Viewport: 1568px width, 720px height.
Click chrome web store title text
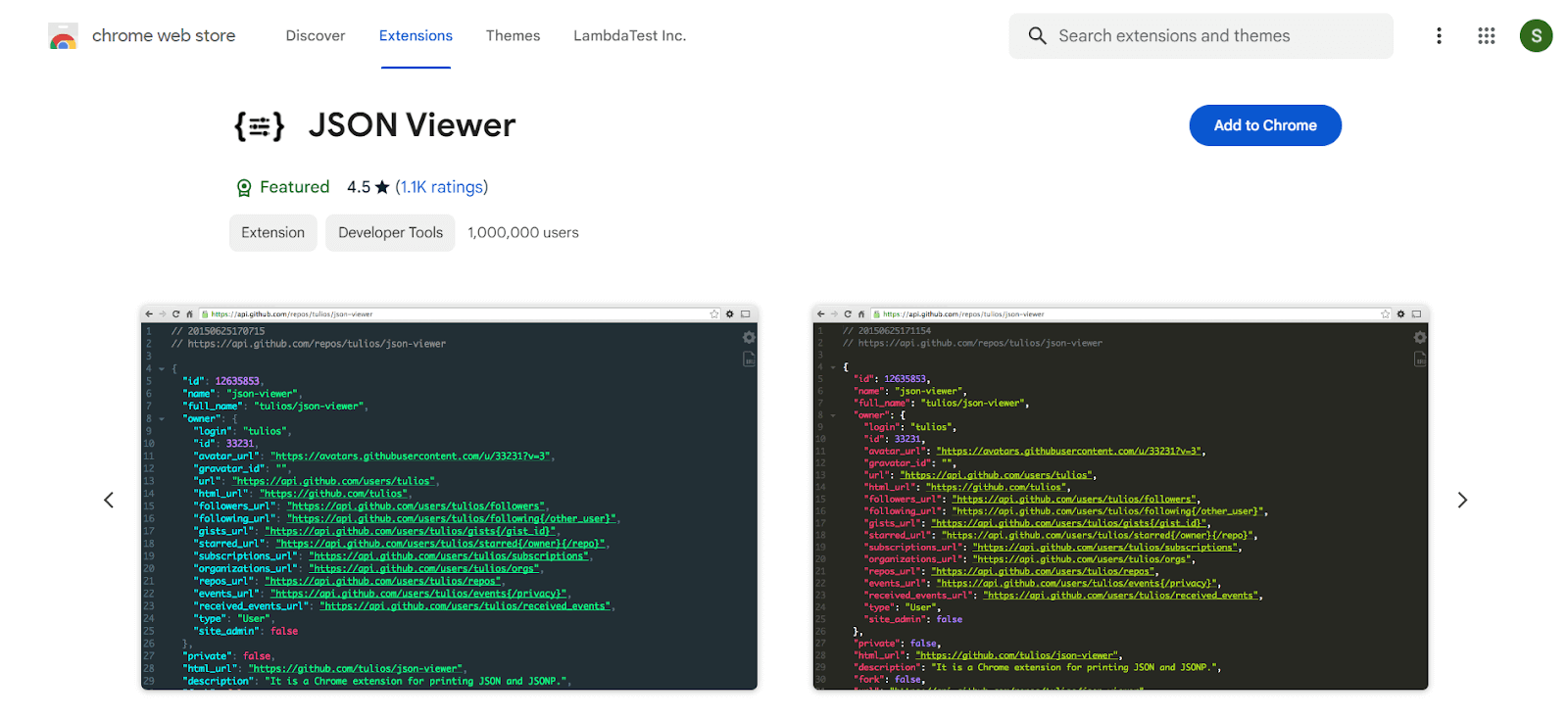click(164, 36)
